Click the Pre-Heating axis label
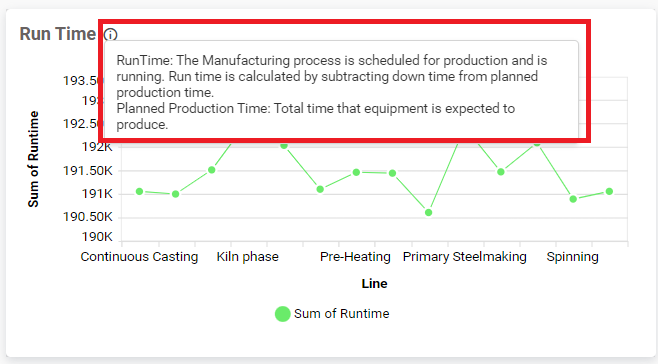Viewport: 658px width, 364px height. click(x=355, y=257)
